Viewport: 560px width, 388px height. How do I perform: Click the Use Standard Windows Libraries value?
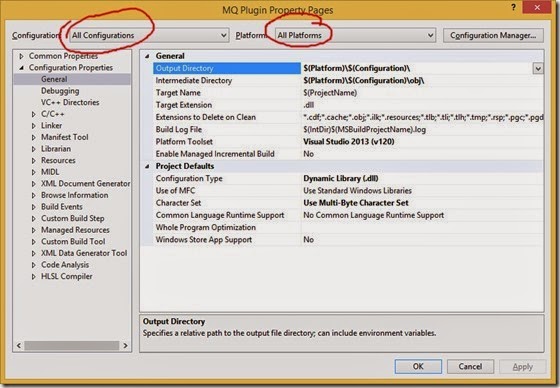coord(357,190)
